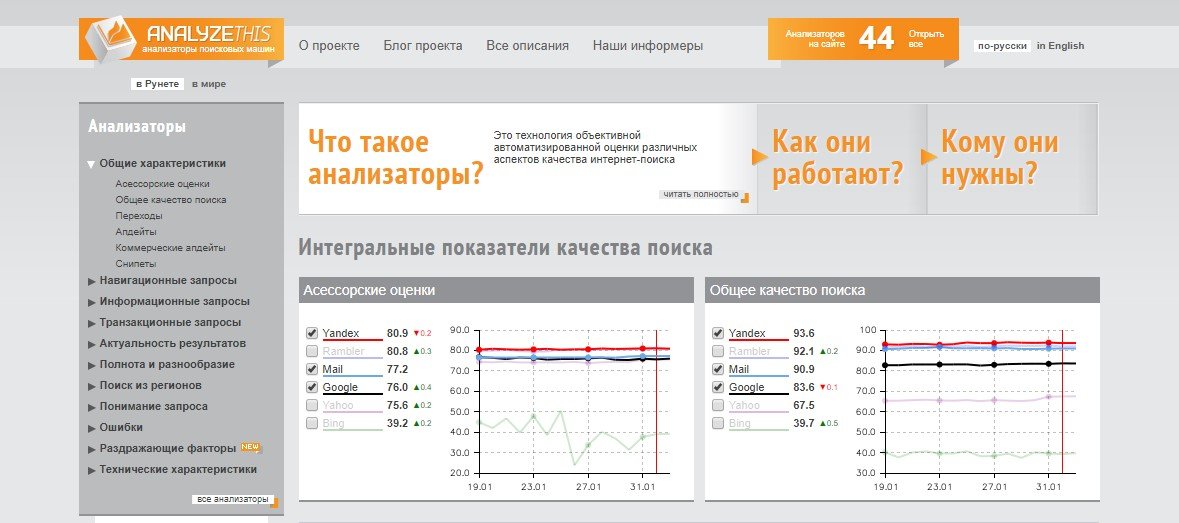Screen dimensions: 1179x523
Task: Open Коммерческие апдейты sidebar item
Action: click(x=170, y=247)
